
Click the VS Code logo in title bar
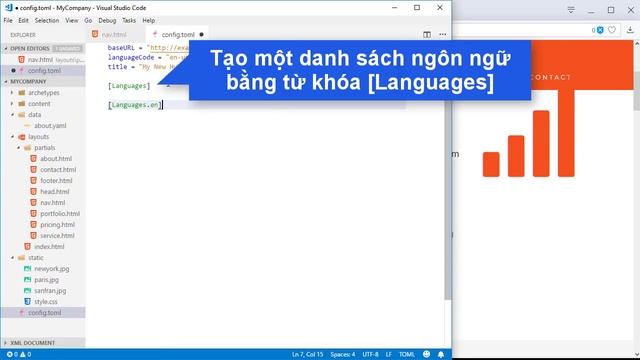[9, 7]
